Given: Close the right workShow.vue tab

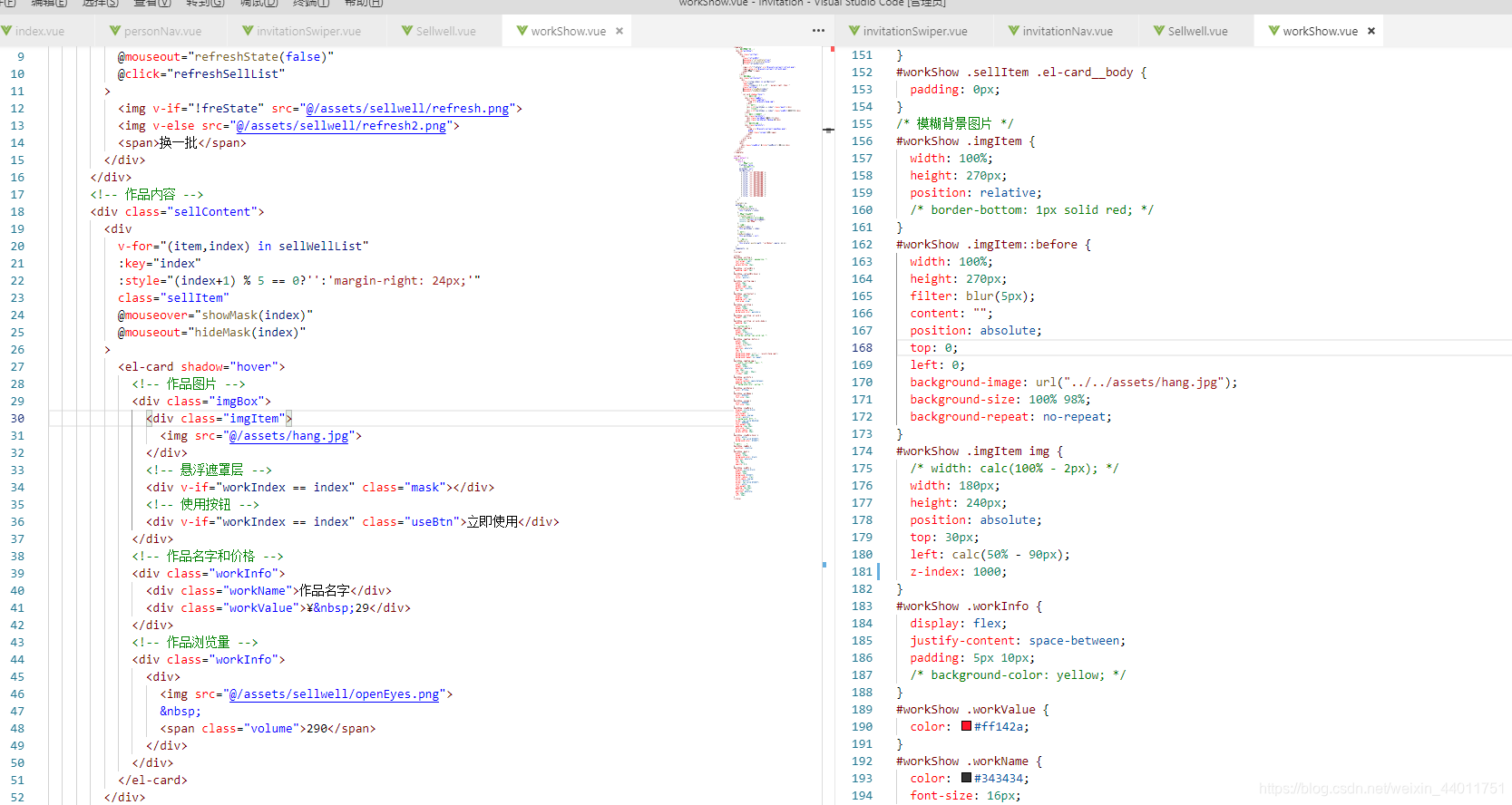Looking at the screenshot, I should click(x=1371, y=31).
